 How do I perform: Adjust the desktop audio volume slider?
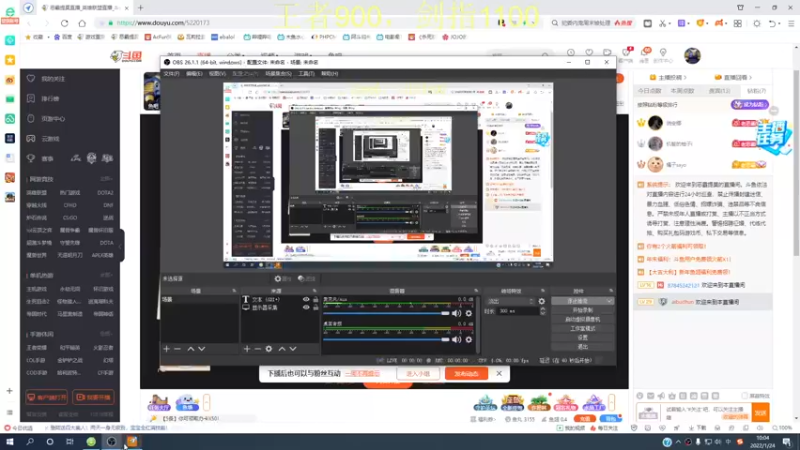pos(386,339)
